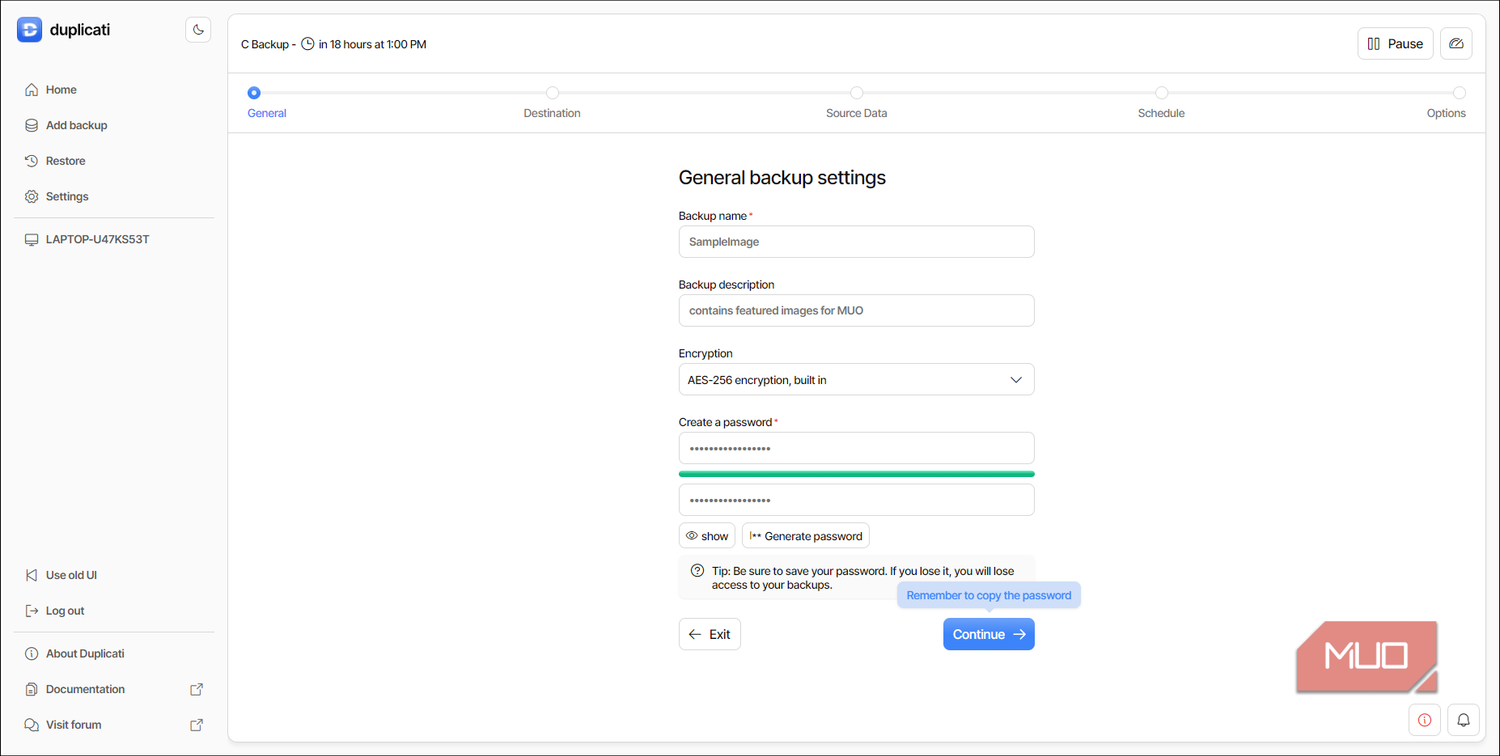This screenshot has height=756, width=1500.
Task: Click the tip question mark icon
Action: (698, 571)
